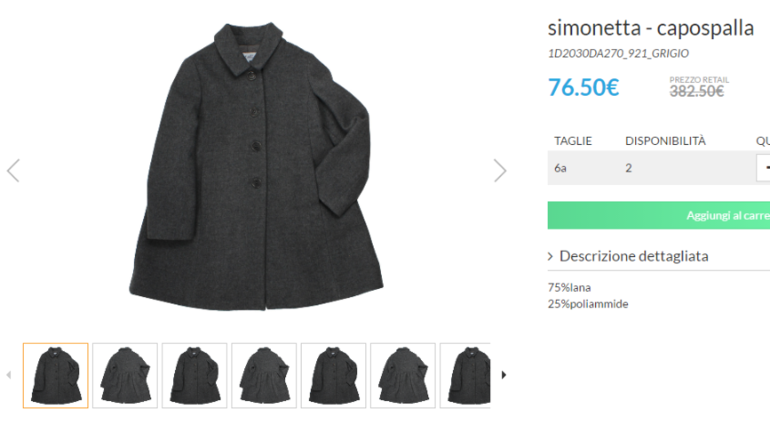Pick the sixth coat thumbnail

tap(403, 375)
